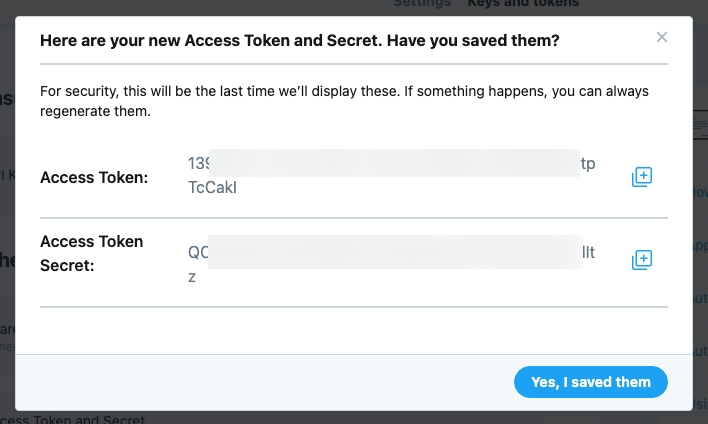
Task: Confirm with Yes, I saved them
Action: coord(590,382)
